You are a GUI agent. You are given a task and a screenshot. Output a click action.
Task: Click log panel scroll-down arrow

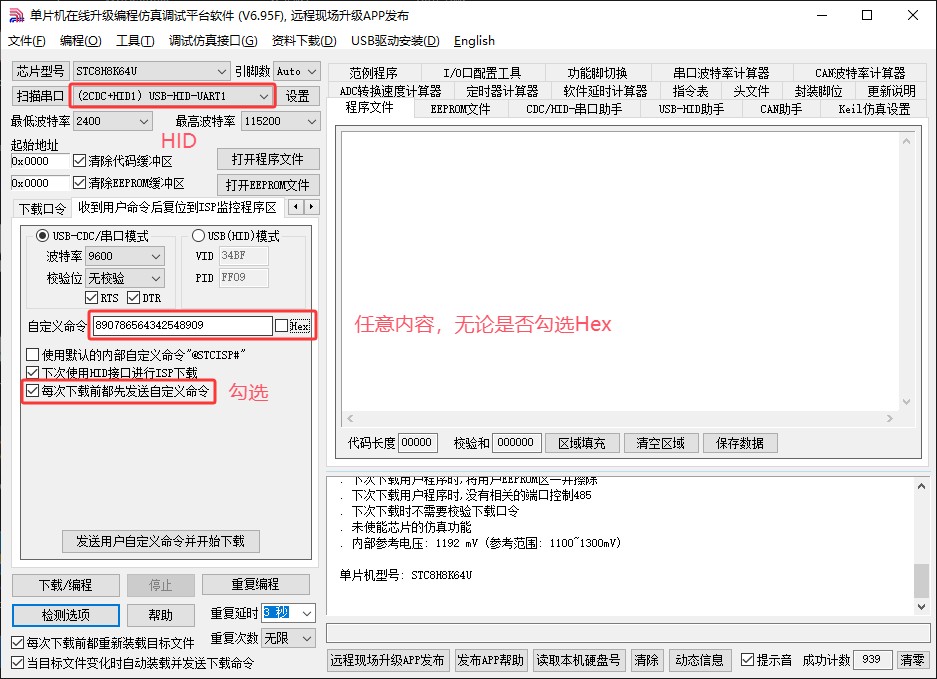(x=921, y=607)
